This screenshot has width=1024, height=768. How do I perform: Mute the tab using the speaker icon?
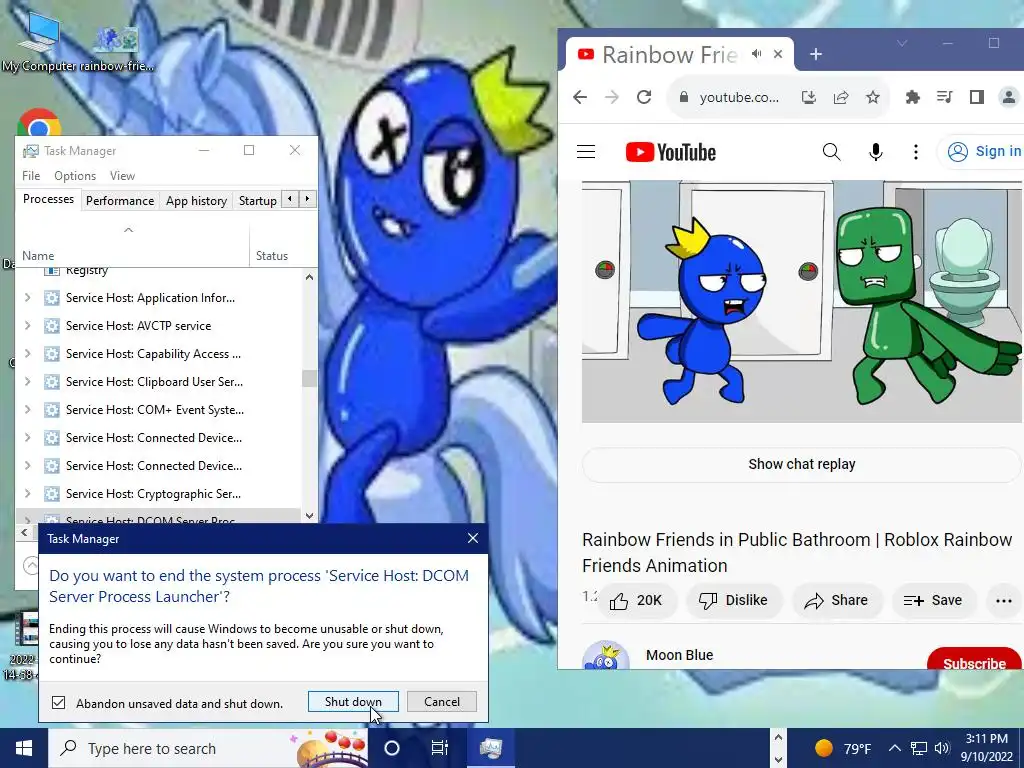[756, 54]
